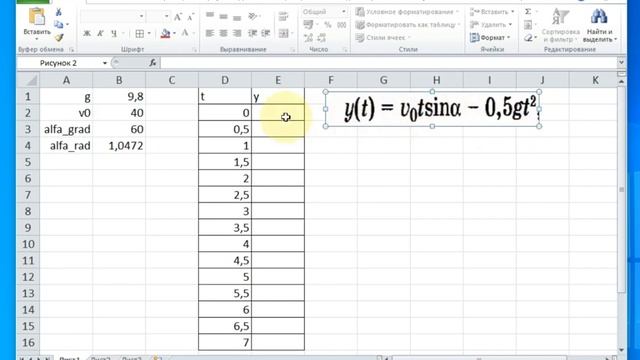Image resolution: width=640 pixels, height=360 pixels.
Task: Open Стили ячеек (Cell Styles) gallery
Action: click(383, 38)
